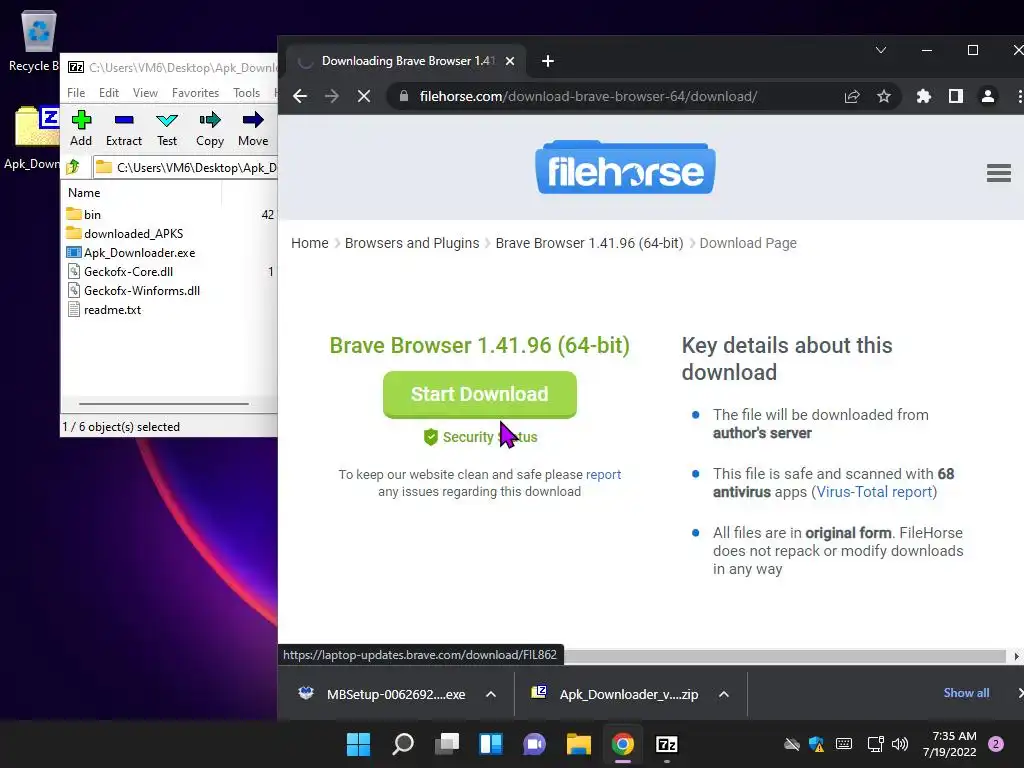1024x768 pixels.
Task: Bookmark this page with the star icon
Action: [884, 97]
